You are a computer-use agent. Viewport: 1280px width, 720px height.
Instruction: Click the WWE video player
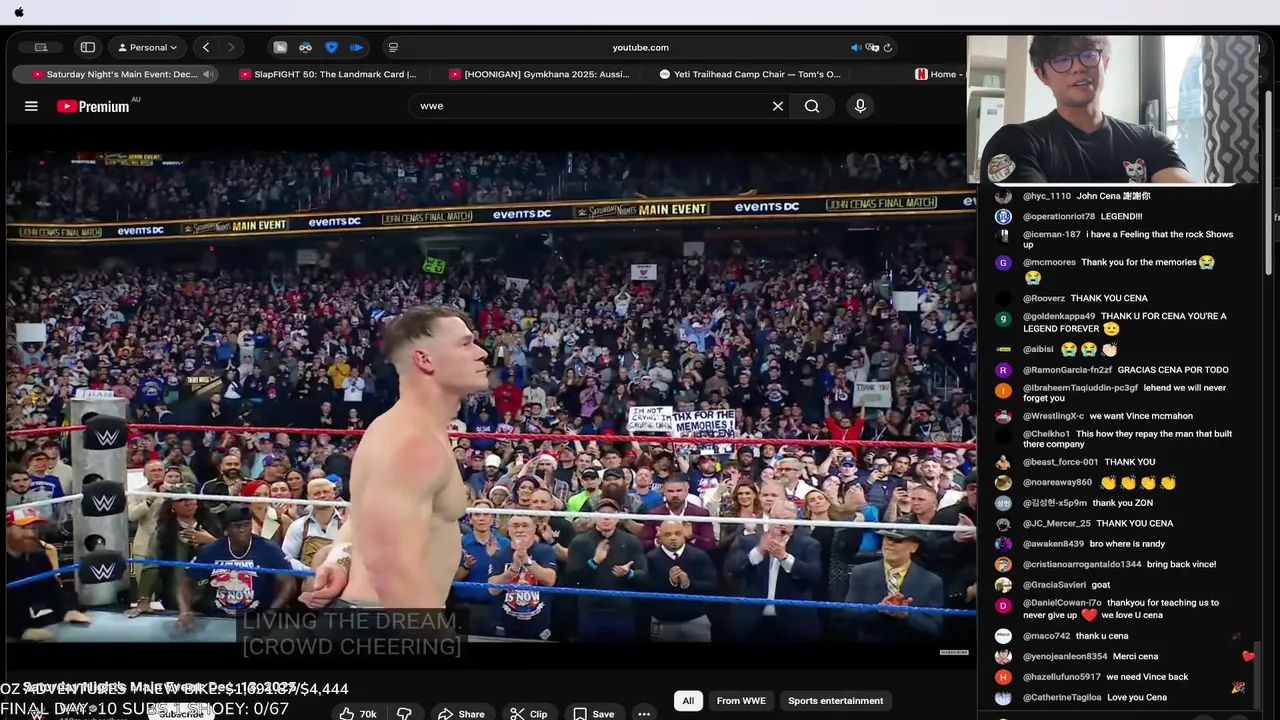[489, 395]
